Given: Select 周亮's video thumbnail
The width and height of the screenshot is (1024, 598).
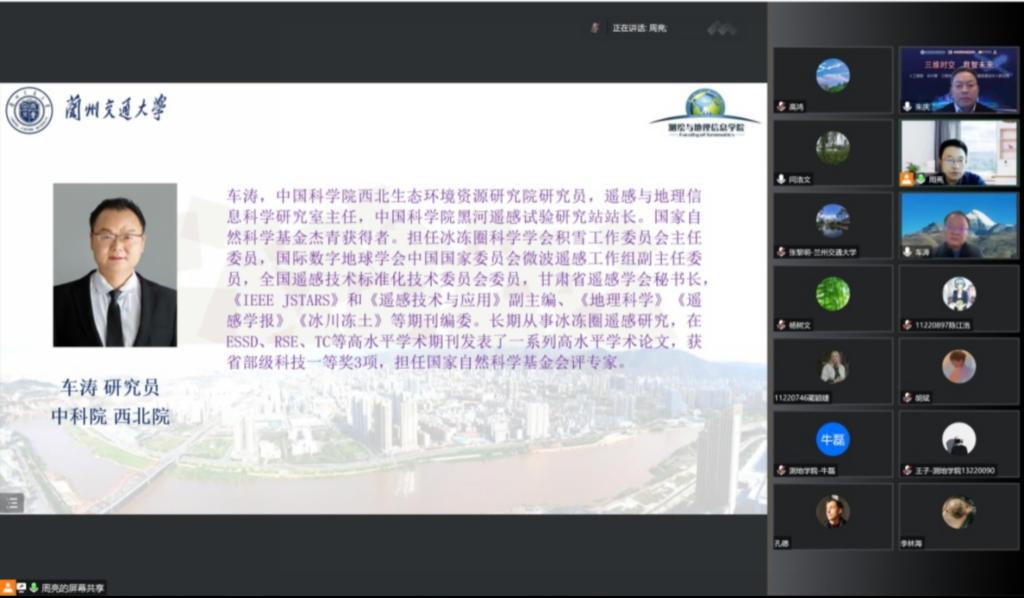Looking at the screenshot, I should pos(958,152).
